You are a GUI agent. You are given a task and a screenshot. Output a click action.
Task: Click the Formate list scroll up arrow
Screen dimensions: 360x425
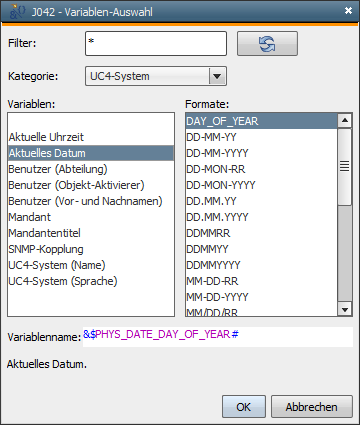click(345, 121)
